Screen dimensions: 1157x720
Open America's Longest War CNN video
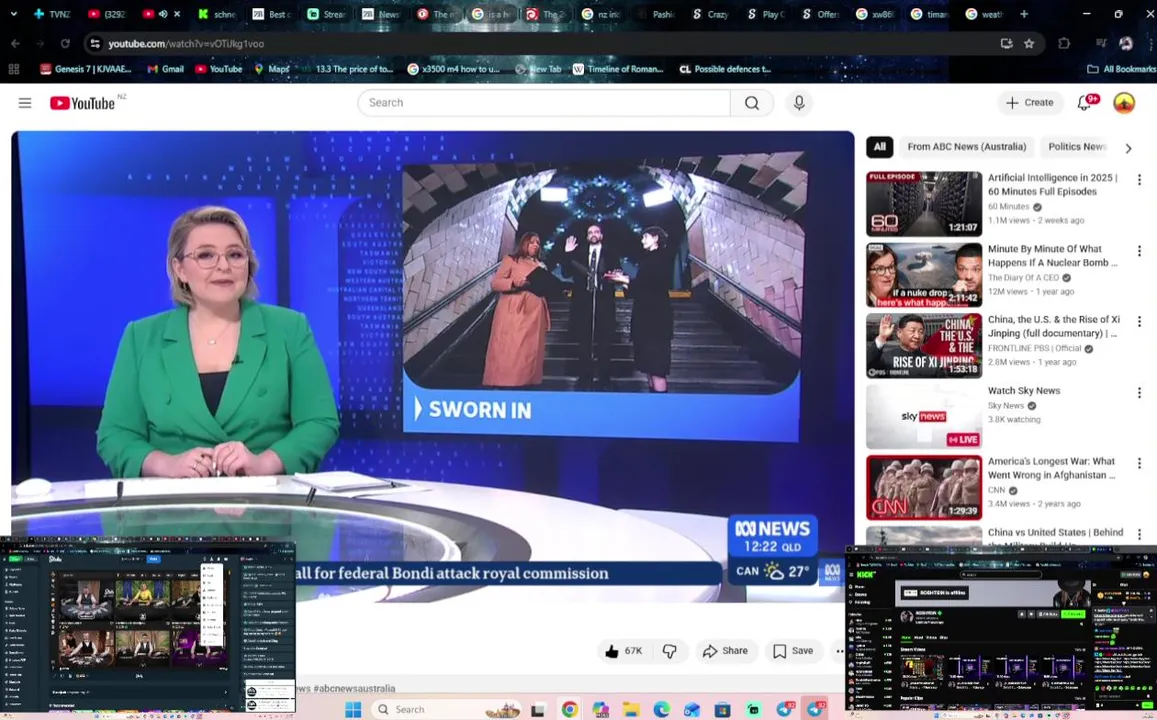click(x=924, y=487)
